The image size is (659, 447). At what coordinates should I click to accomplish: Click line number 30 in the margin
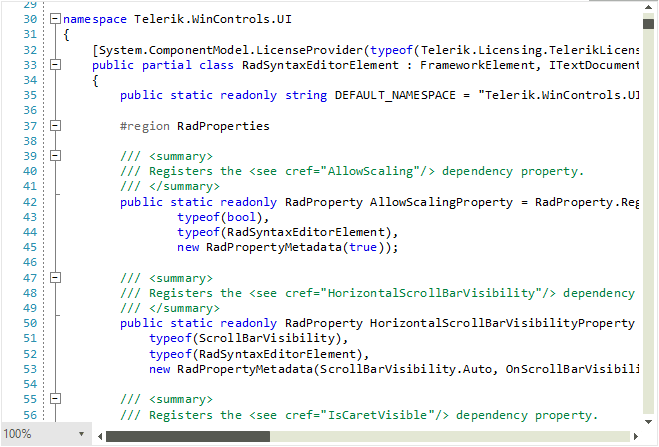tap(30, 19)
